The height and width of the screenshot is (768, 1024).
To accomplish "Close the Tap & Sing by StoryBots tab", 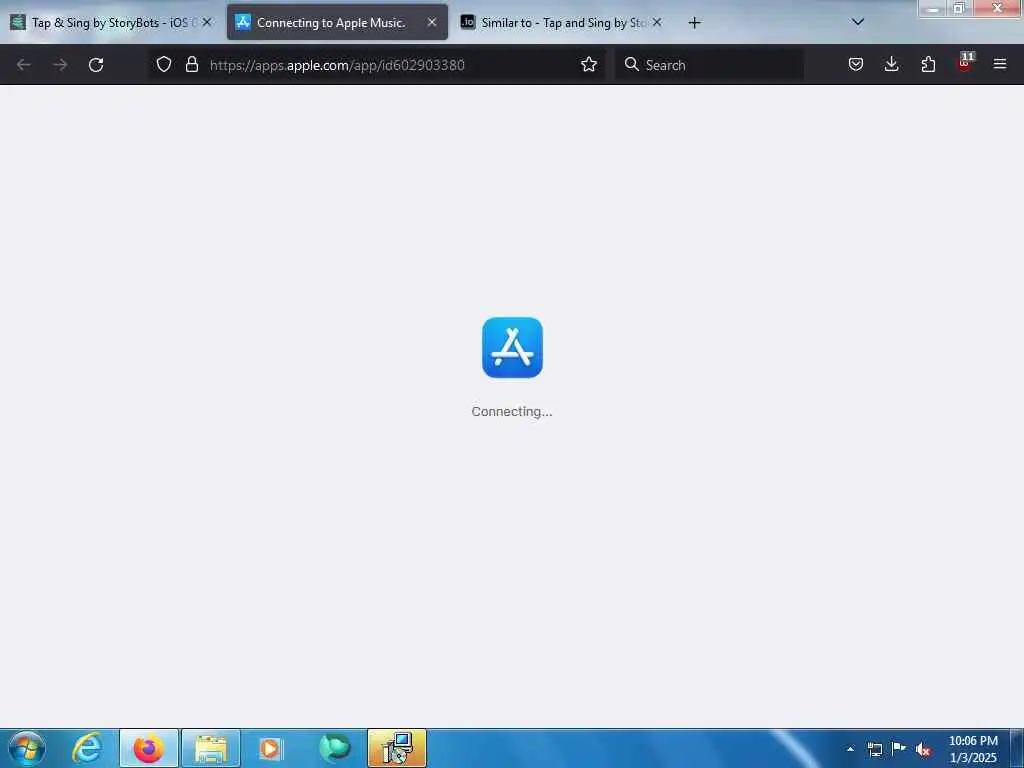I will click(x=207, y=22).
